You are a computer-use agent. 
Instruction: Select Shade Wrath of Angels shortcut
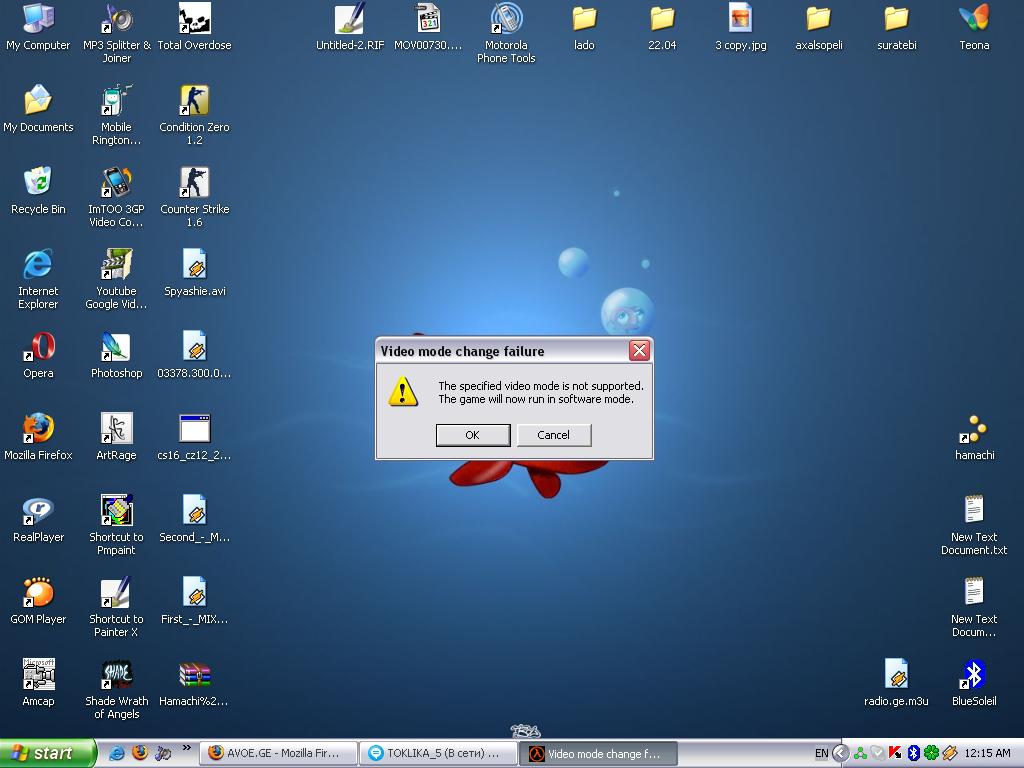pos(116,689)
